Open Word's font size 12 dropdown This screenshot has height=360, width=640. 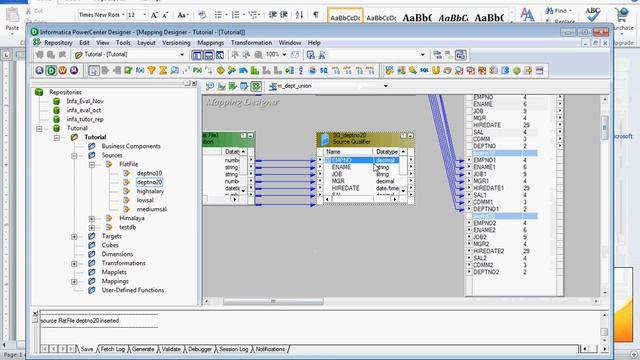pos(144,15)
